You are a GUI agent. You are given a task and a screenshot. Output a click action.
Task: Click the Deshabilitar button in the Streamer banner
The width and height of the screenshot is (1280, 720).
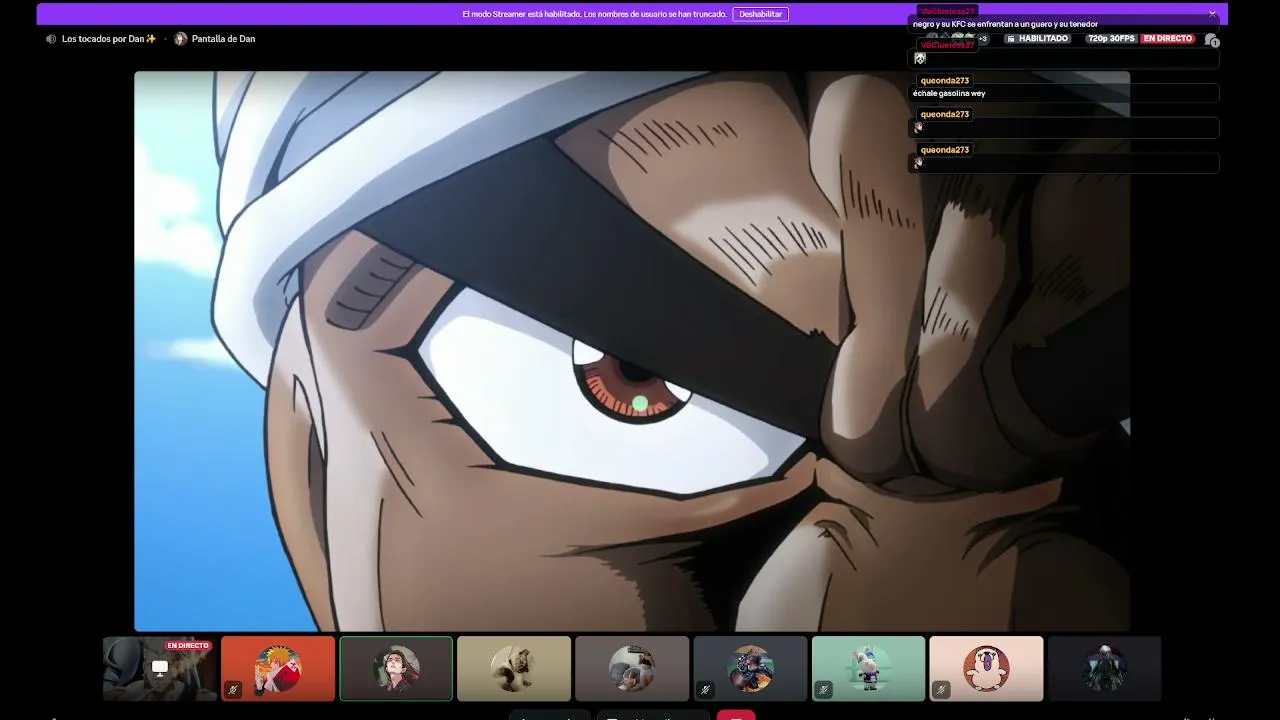pos(761,14)
